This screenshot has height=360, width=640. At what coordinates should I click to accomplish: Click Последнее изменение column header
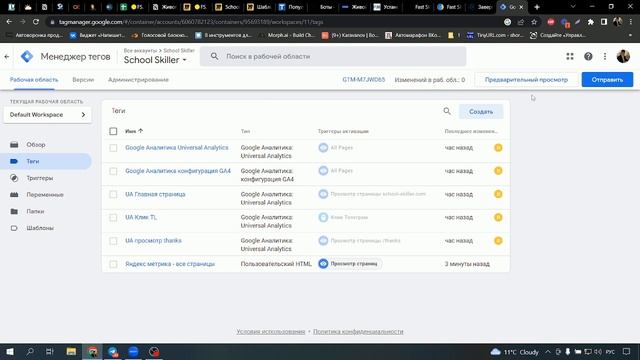pyautogui.click(x=471, y=131)
